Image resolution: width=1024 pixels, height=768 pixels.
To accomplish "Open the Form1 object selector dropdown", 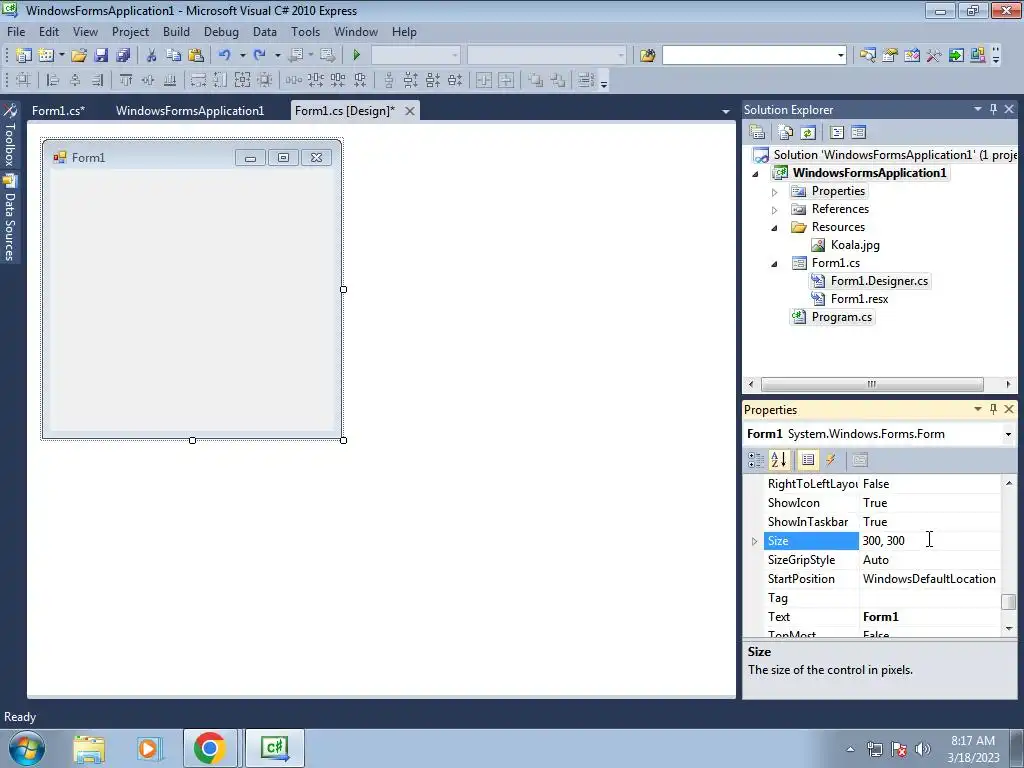I will pos(1008,434).
